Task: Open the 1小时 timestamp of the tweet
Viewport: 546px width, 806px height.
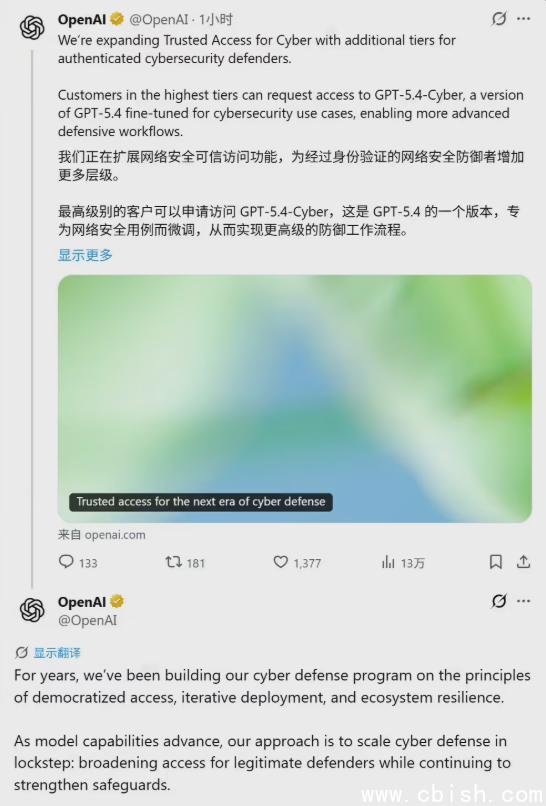Action: tap(215, 20)
